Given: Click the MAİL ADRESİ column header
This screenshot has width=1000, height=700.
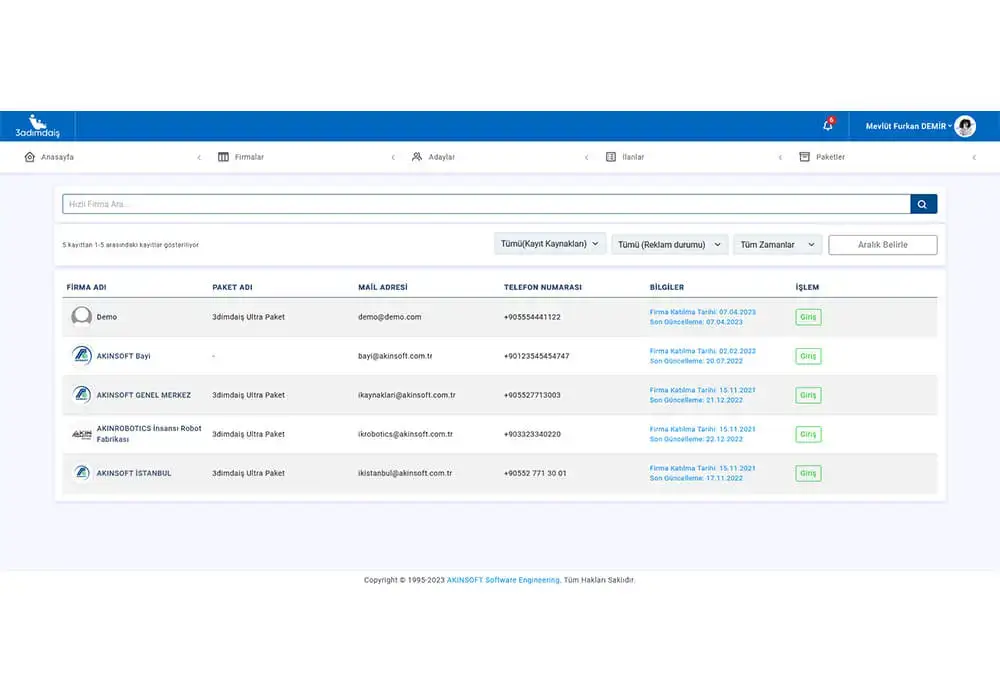Looking at the screenshot, I should 383,288.
